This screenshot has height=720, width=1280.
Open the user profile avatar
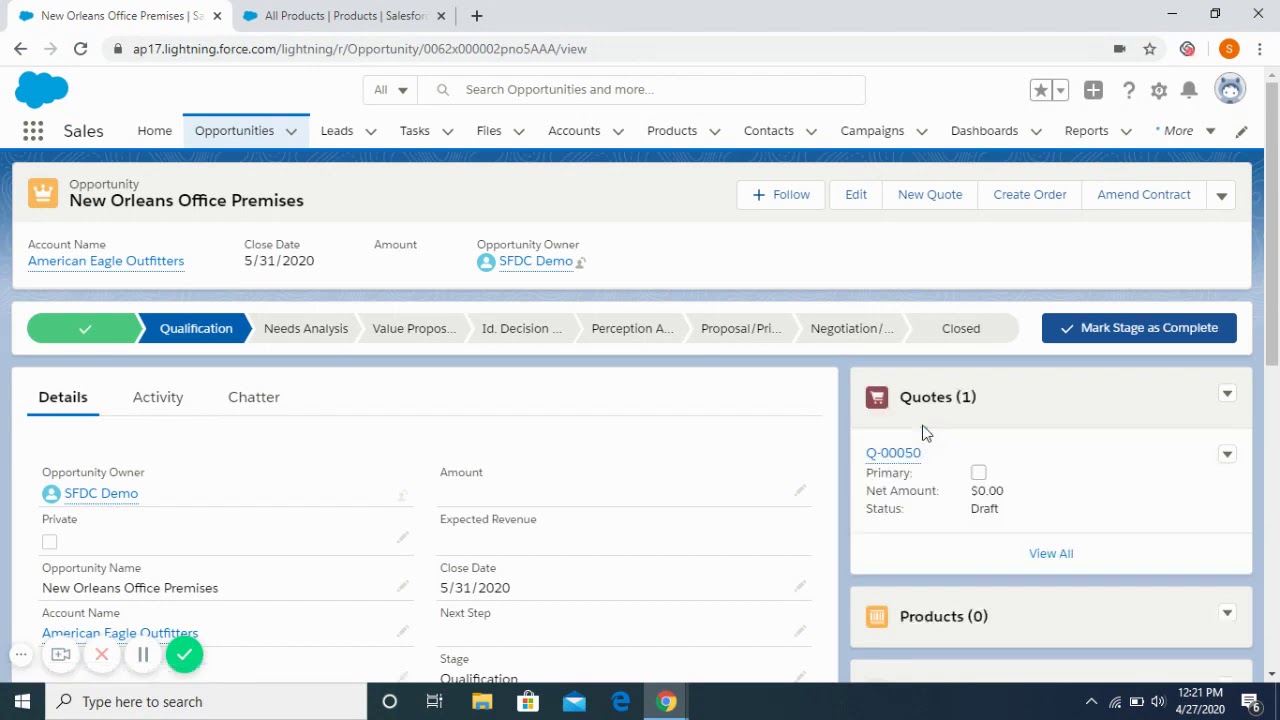tap(1230, 89)
